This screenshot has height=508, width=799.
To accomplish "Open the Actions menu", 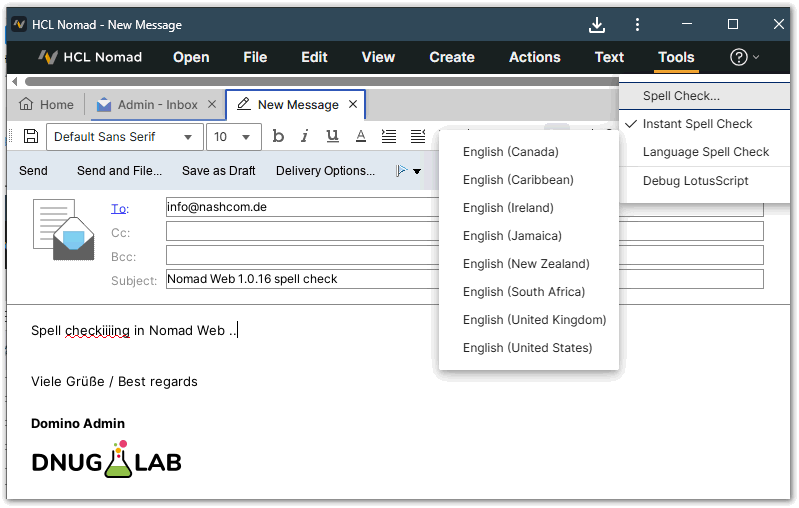I will (x=535, y=57).
